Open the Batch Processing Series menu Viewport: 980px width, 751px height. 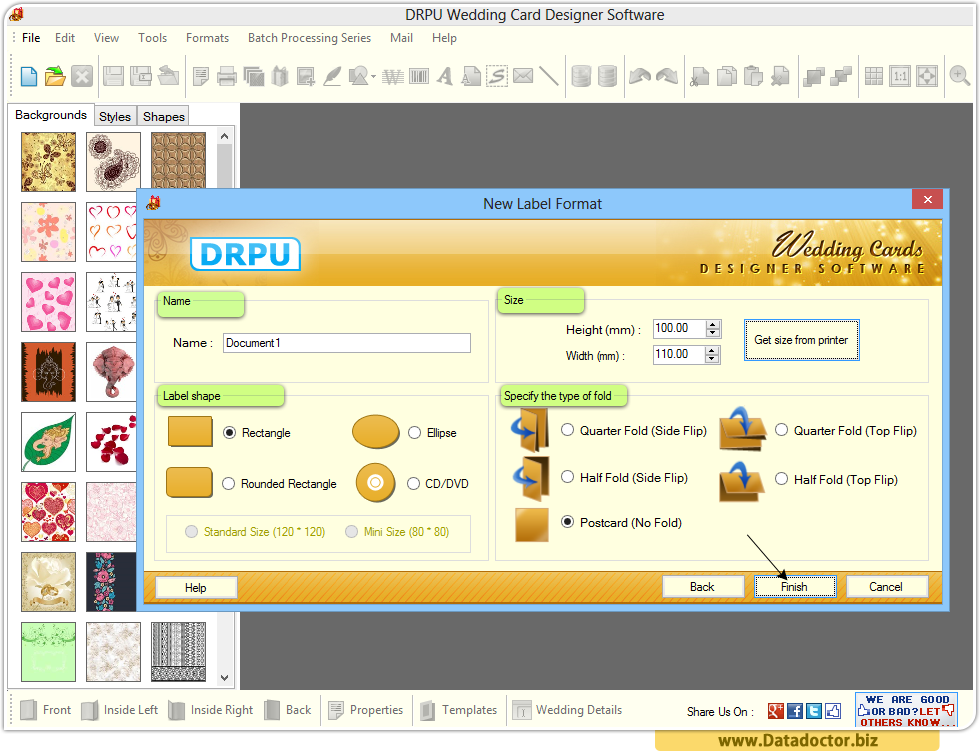309,38
